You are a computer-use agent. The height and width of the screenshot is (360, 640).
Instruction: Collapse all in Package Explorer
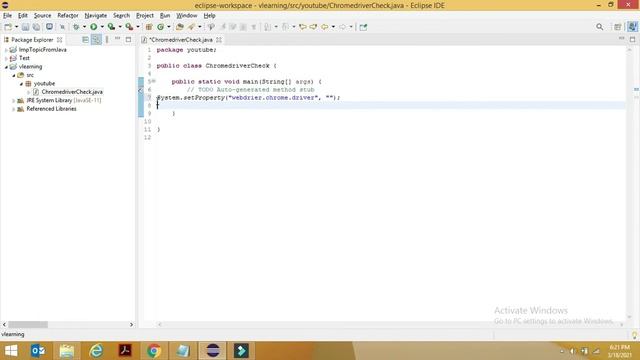[x=85, y=40]
